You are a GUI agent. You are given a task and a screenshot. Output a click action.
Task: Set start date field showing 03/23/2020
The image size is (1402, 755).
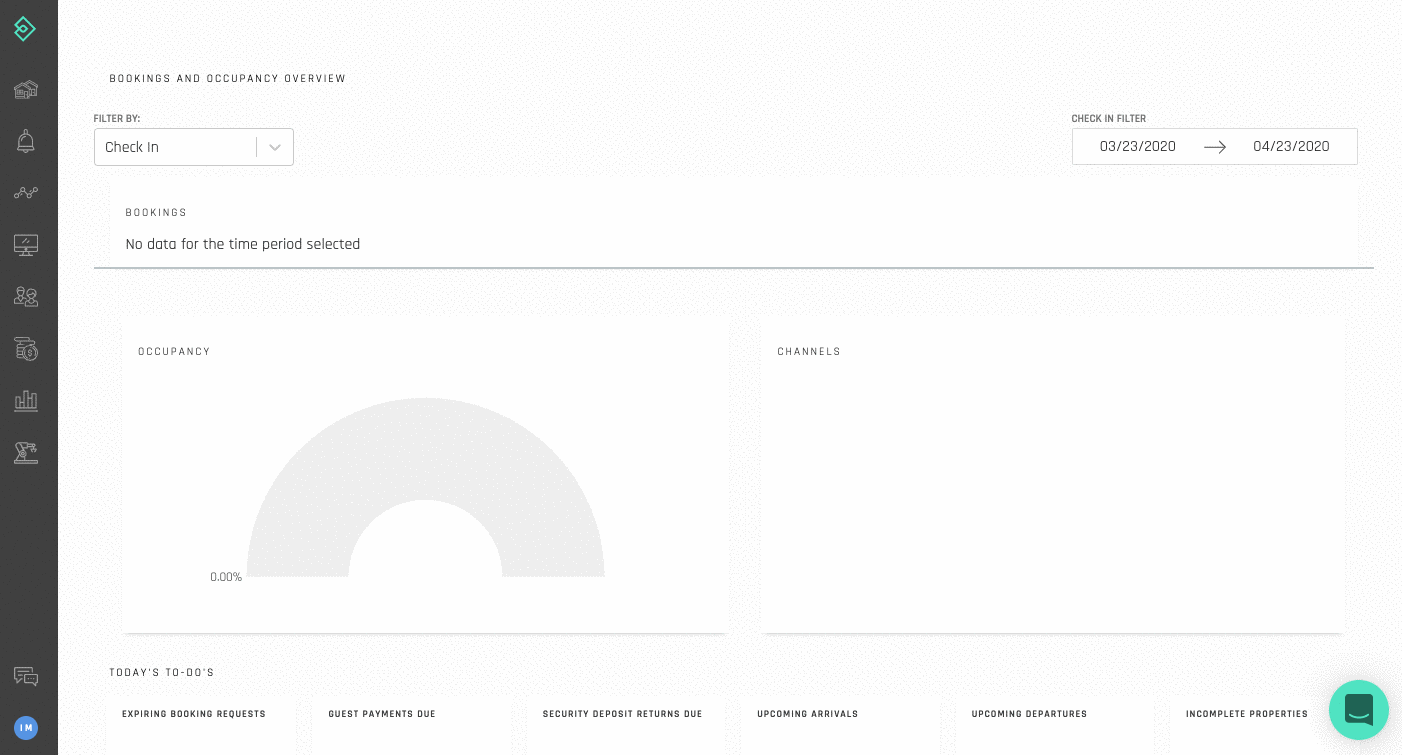click(x=1138, y=146)
